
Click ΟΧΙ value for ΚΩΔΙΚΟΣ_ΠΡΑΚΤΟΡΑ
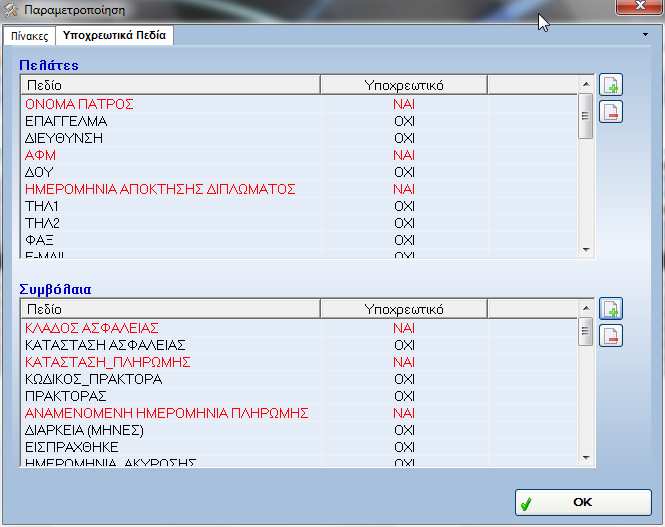(x=404, y=379)
